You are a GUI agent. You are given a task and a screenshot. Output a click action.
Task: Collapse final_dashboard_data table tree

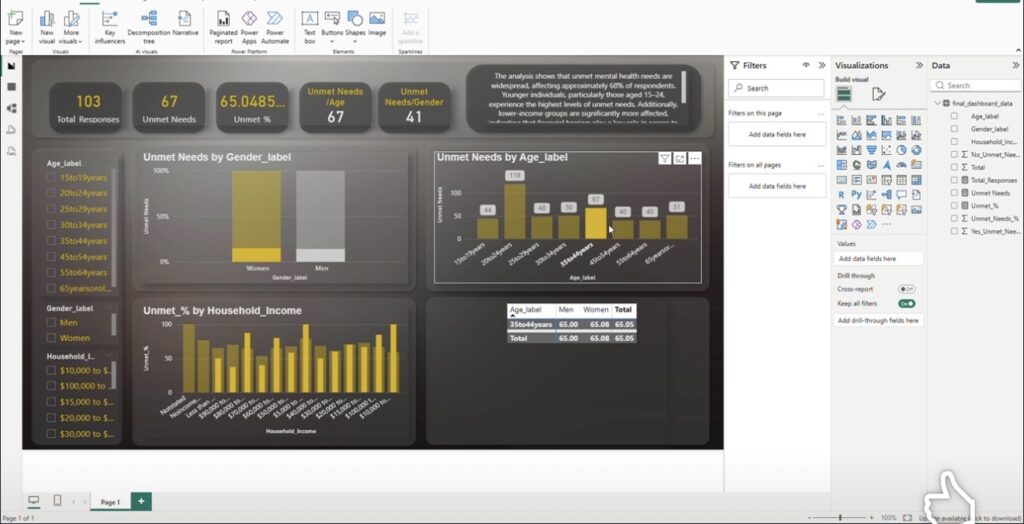tap(938, 103)
